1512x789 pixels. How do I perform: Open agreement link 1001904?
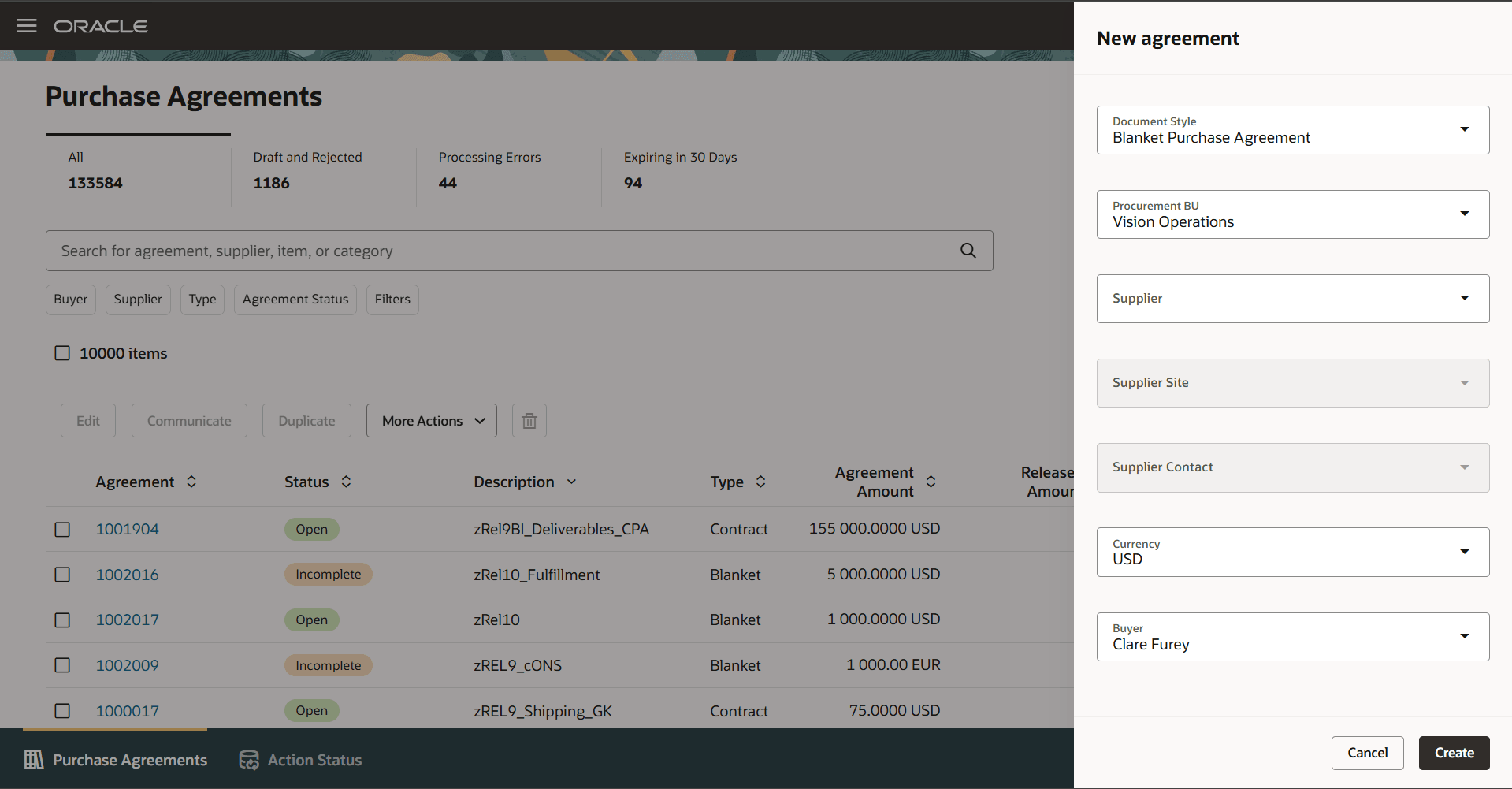128,530
